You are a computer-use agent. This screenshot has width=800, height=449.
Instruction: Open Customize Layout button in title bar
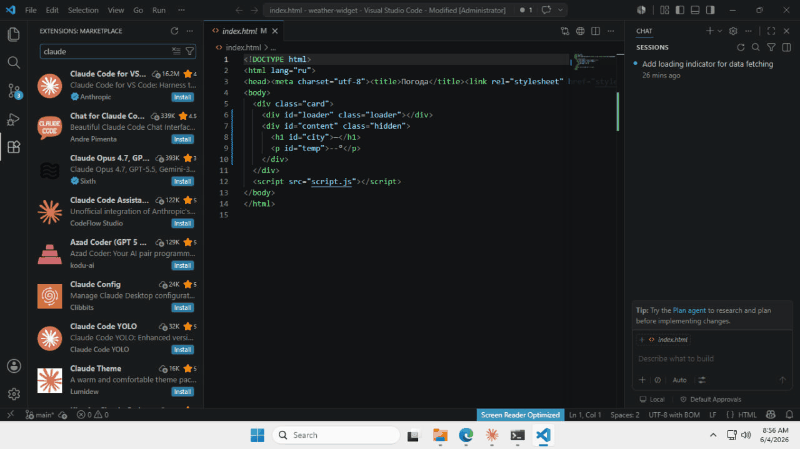tap(664, 10)
